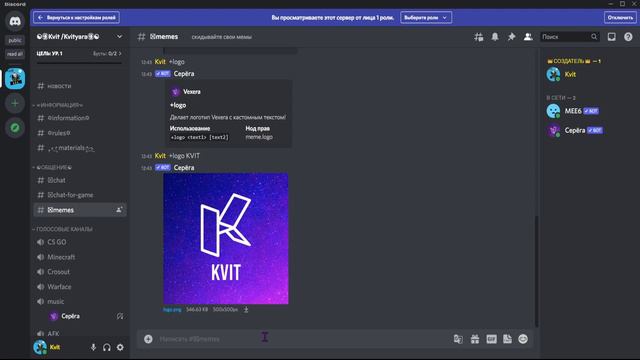Show pinned messages pin icon
The width and height of the screenshot is (640, 360).
(511, 37)
